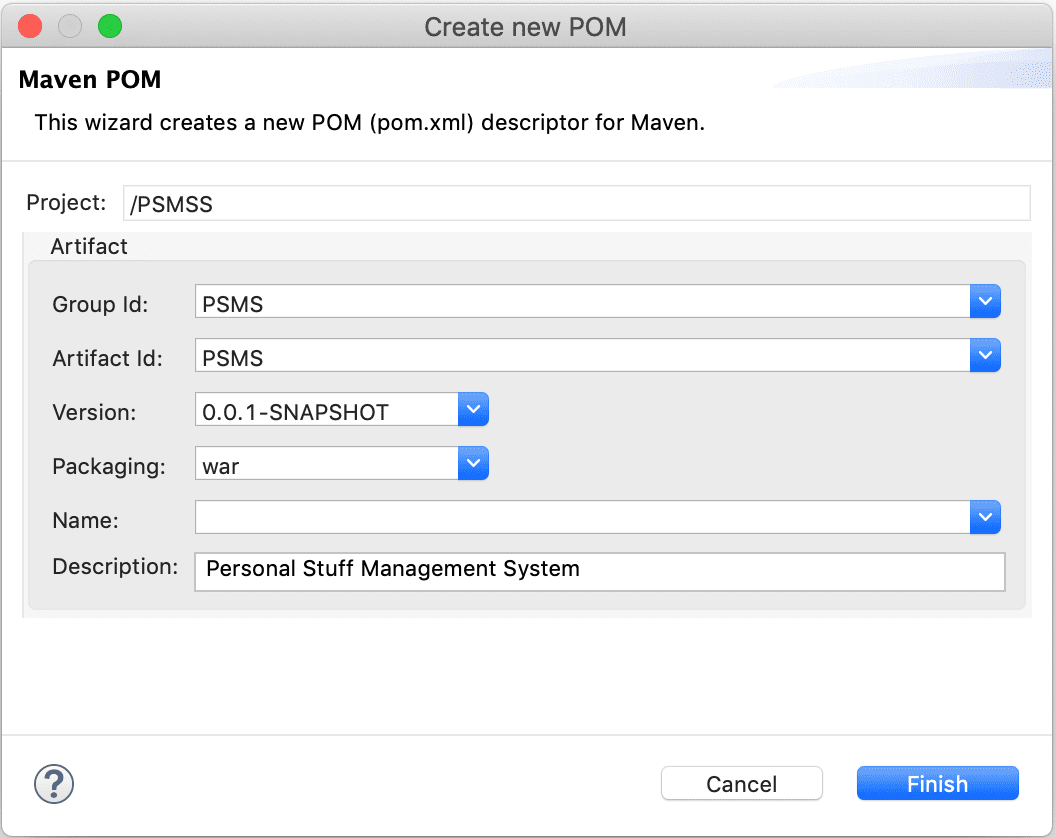Click into the Artifact Id text field
The image size is (1056, 838).
[x=583, y=355]
